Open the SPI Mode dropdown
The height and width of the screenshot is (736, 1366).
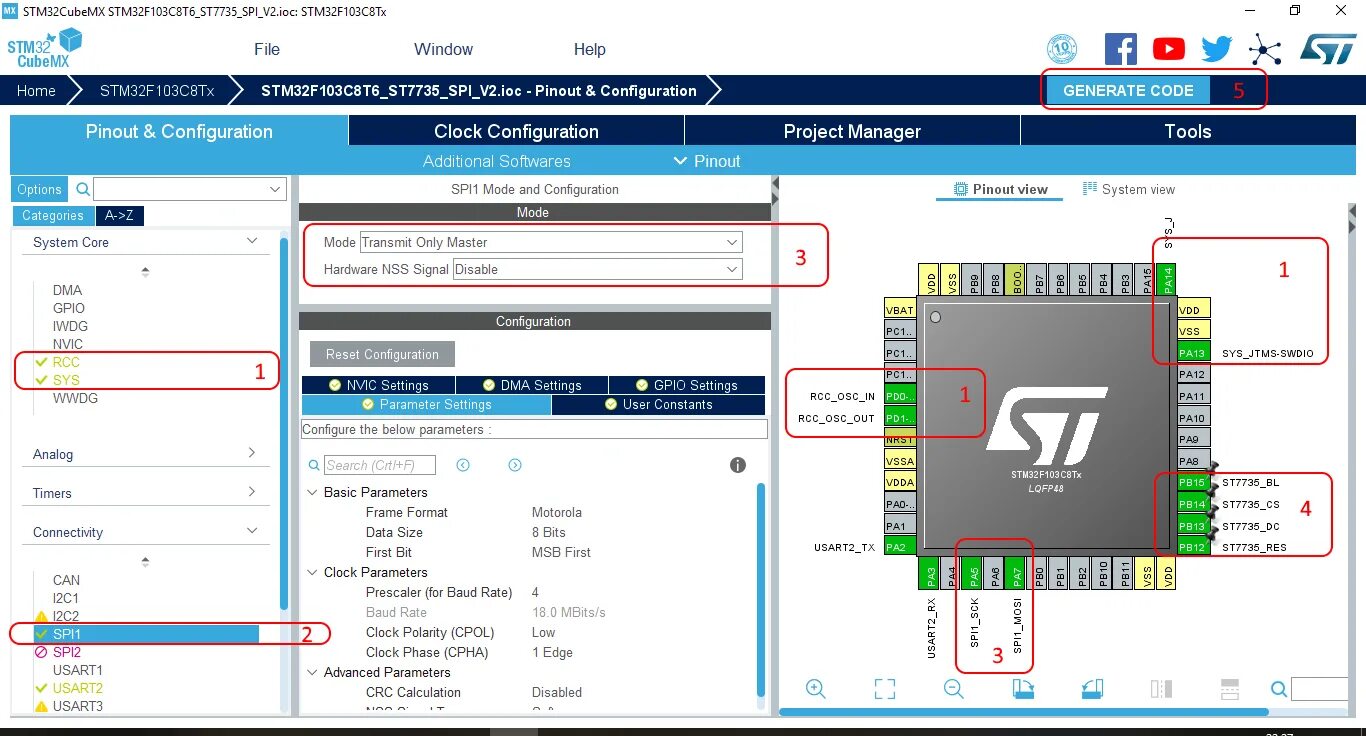coord(551,242)
